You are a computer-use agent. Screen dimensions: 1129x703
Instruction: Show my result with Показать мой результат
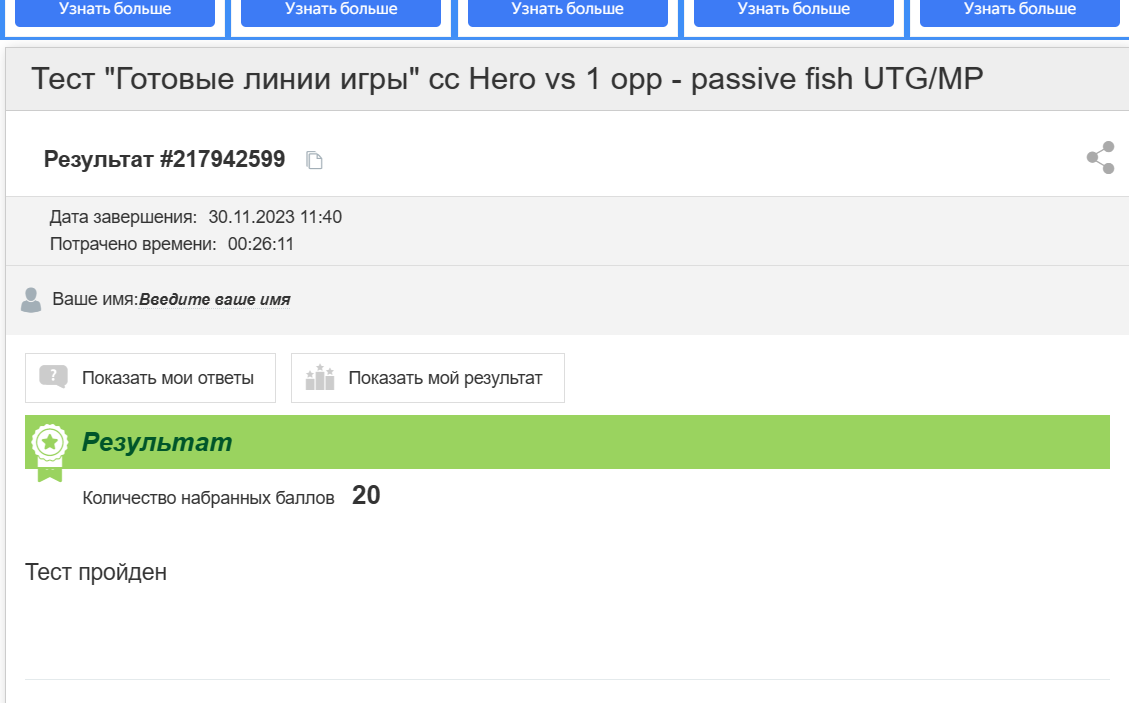pyautogui.click(x=428, y=378)
